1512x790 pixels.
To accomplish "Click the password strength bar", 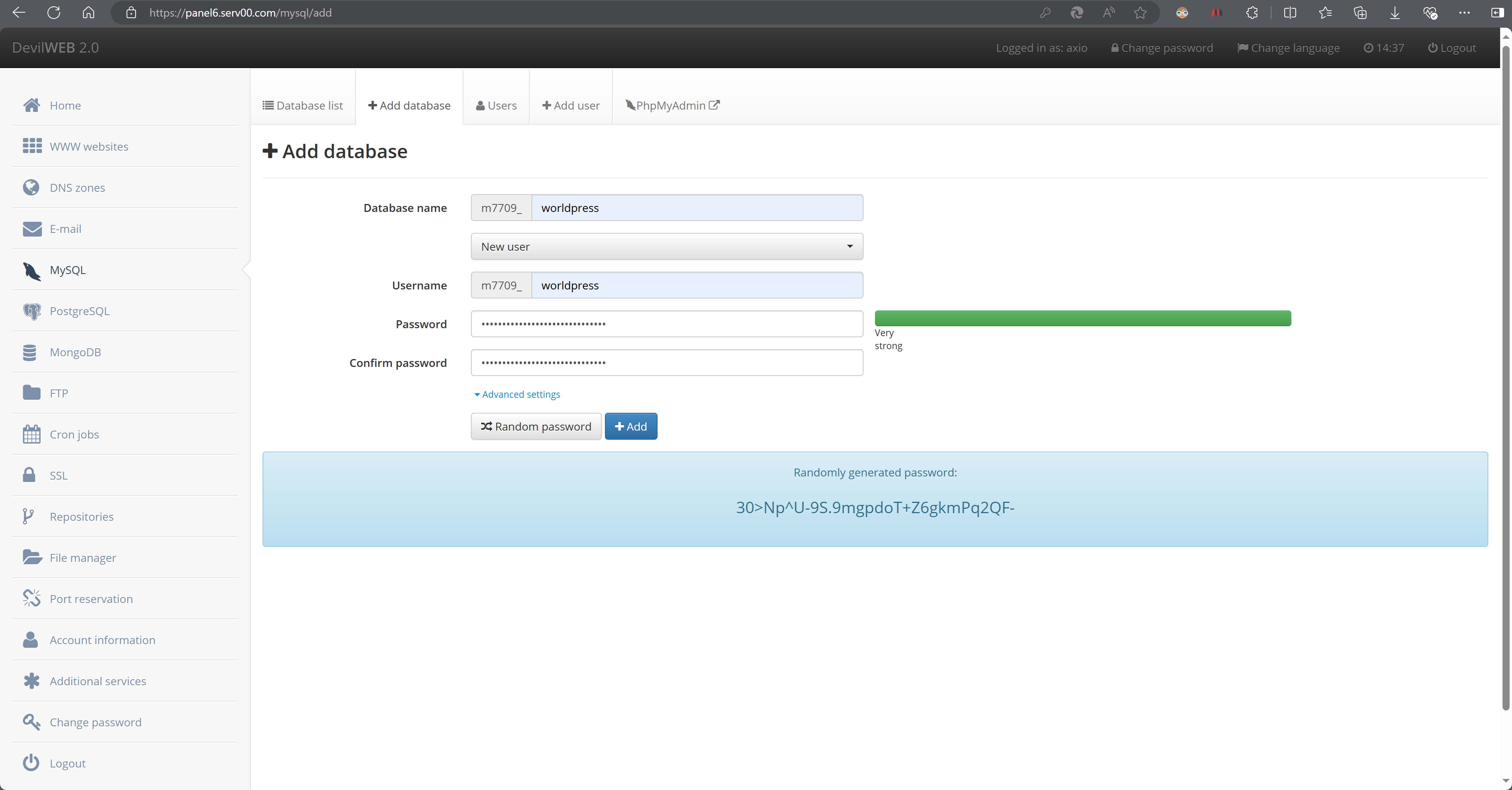I will pyautogui.click(x=1082, y=318).
